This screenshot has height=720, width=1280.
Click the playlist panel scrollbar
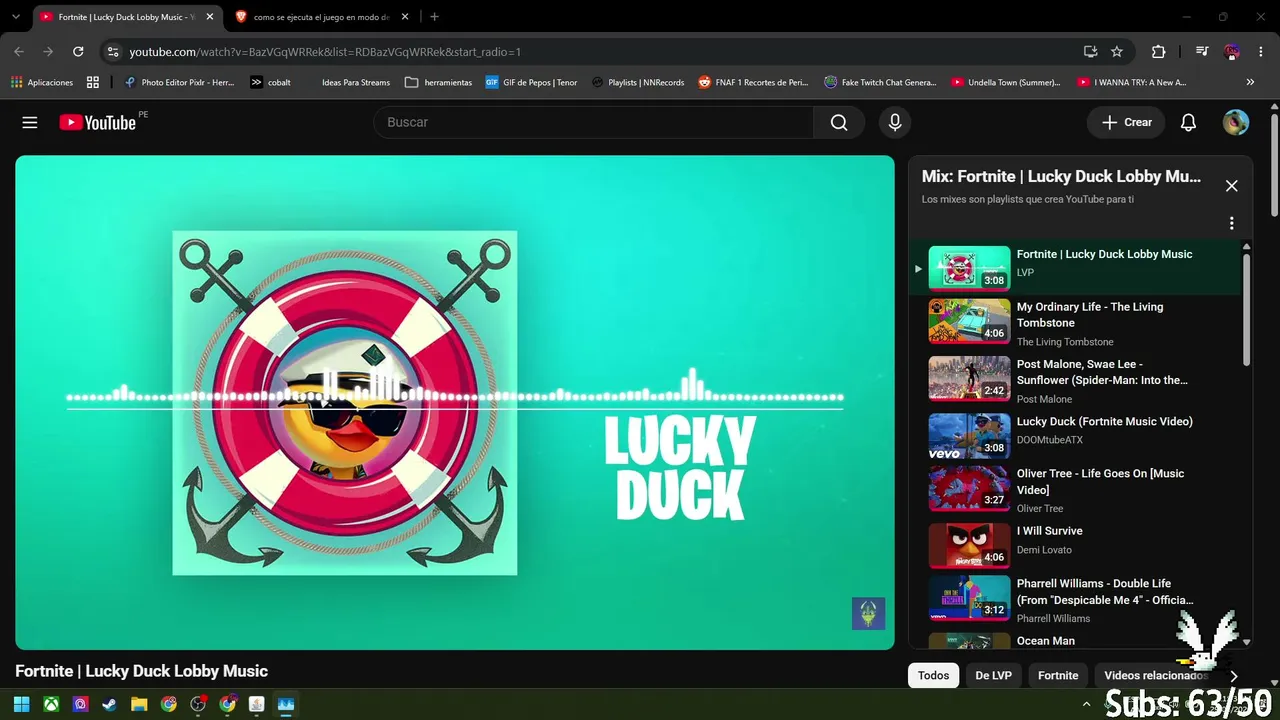coord(1246,310)
